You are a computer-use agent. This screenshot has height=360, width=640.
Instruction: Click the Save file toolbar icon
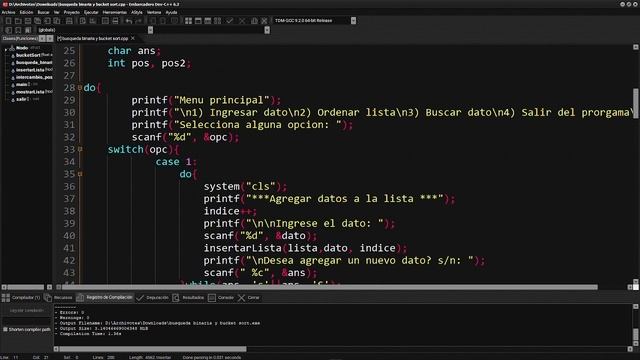pyautogui.click(x=28, y=21)
